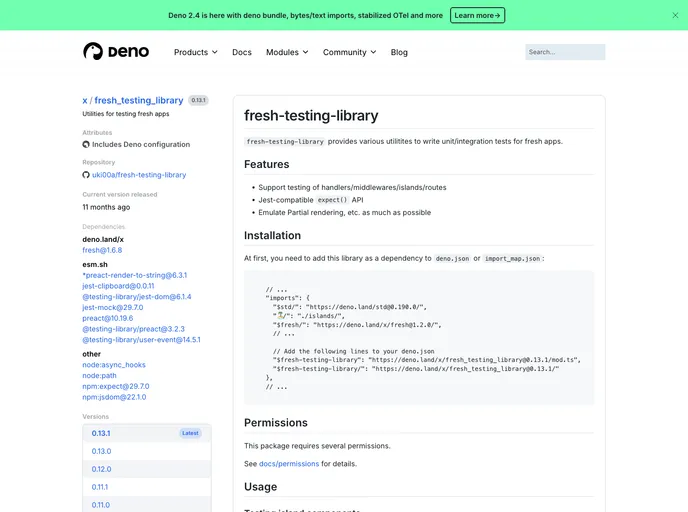Image resolution: width=688 pixels, height=512 pixels.
Task: Select version 0.13.0 in Versions list
Action: [147, 451]
